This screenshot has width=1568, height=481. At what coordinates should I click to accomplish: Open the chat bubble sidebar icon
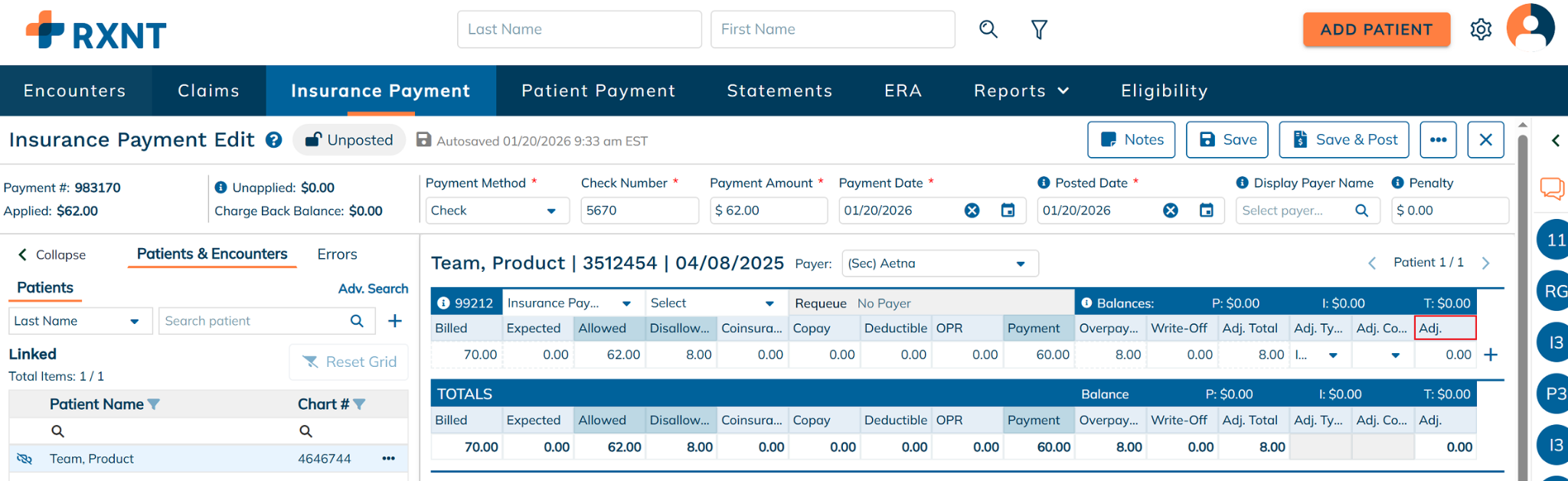pyautogui.click(x=1552, y=188)
